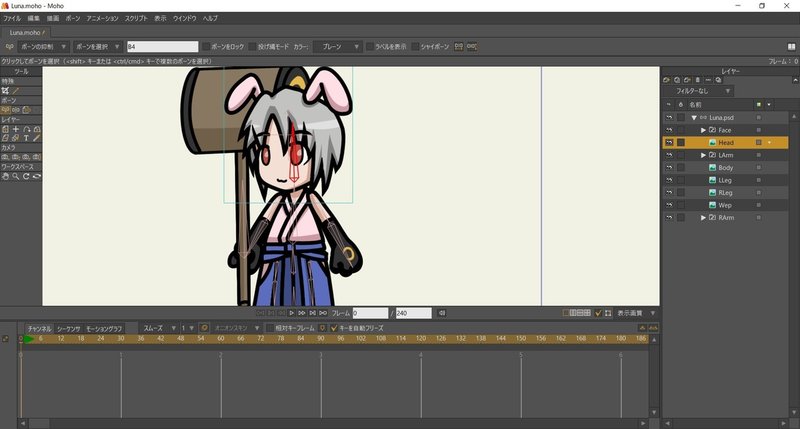Select the Zoom Workspace magnifier tool
Screen dimensions: 800x429
pos(16,176)
